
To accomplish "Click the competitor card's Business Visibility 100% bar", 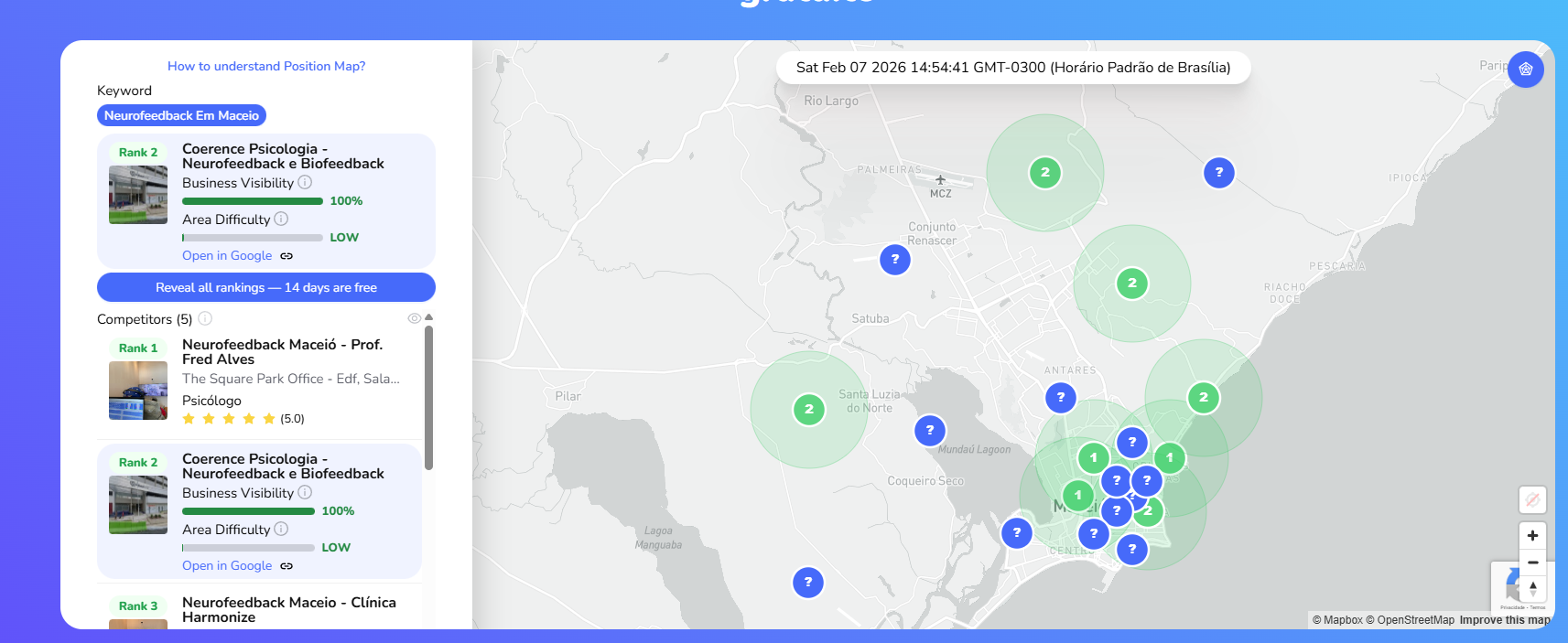I will (248, 511).
